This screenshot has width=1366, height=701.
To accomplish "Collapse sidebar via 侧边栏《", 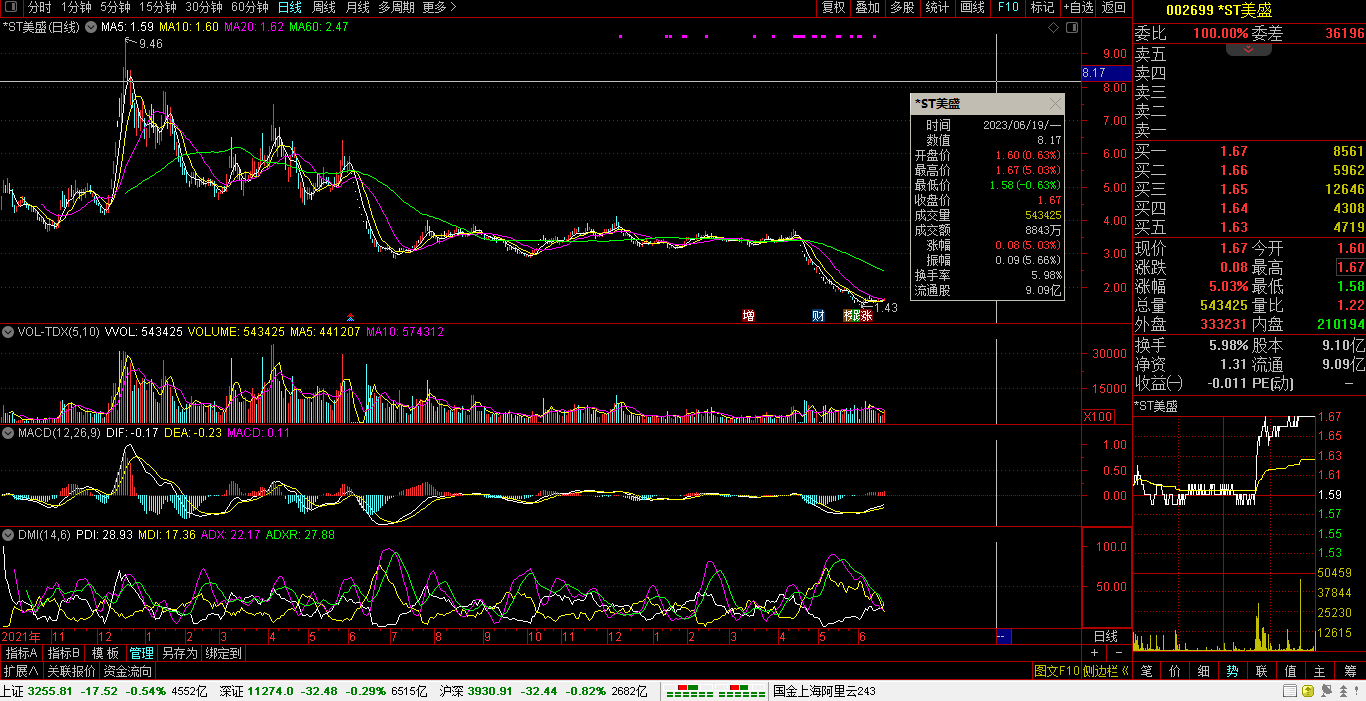I will click(1106, 671).
